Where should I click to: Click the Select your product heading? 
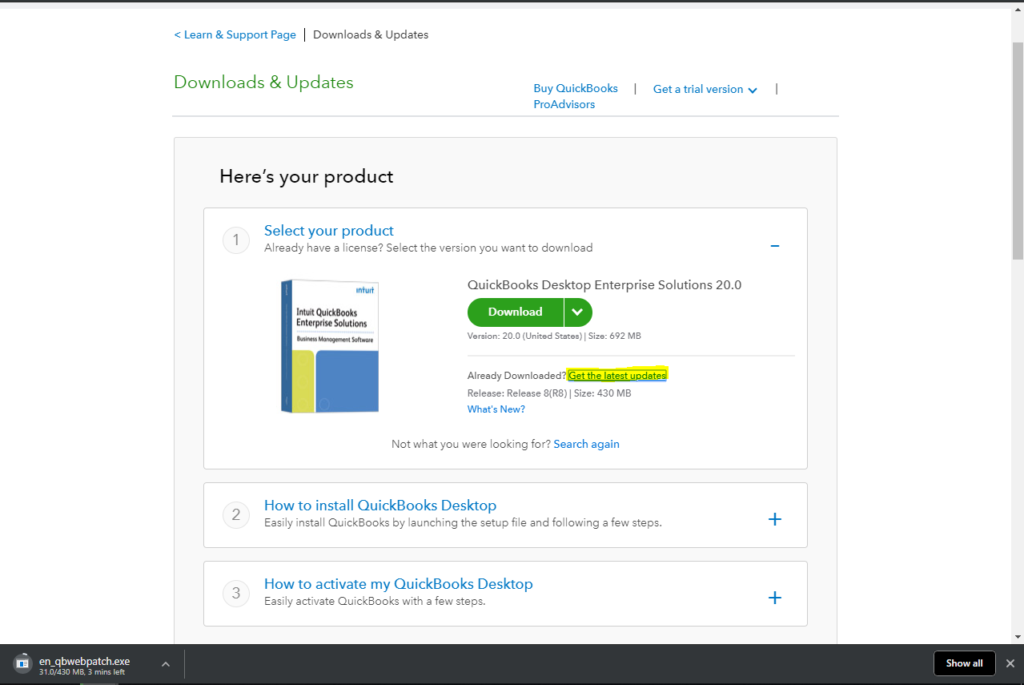[x=328, y=231]
